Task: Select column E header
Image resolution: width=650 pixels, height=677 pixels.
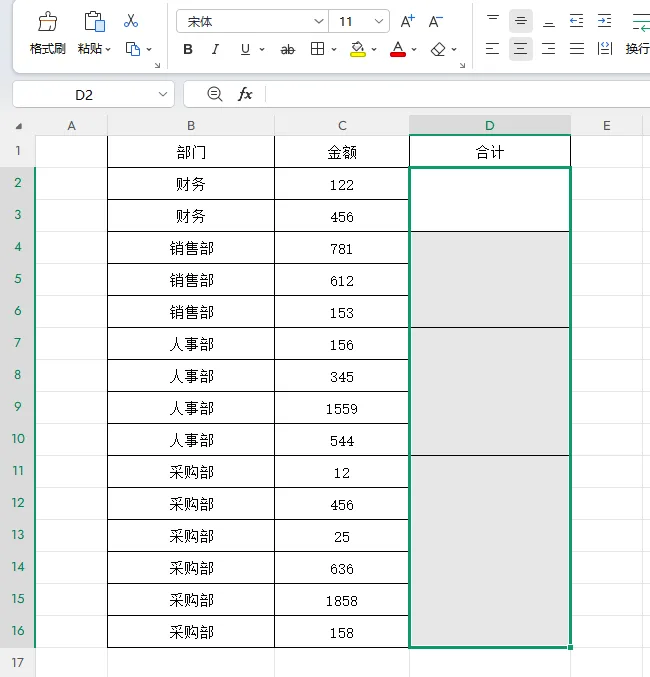Action: coord(606,125)
